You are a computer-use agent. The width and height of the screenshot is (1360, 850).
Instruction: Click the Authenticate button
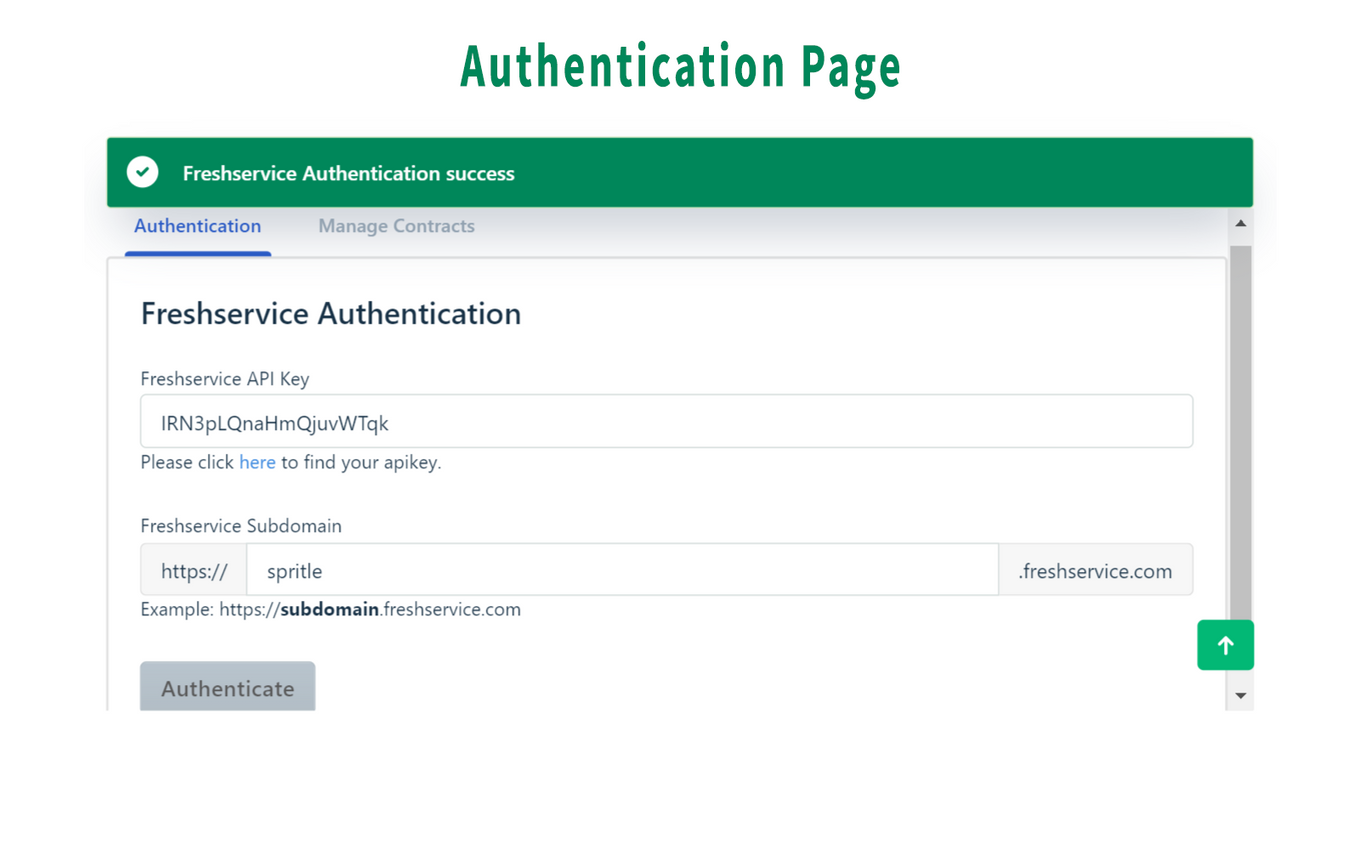tap(228, 687)
